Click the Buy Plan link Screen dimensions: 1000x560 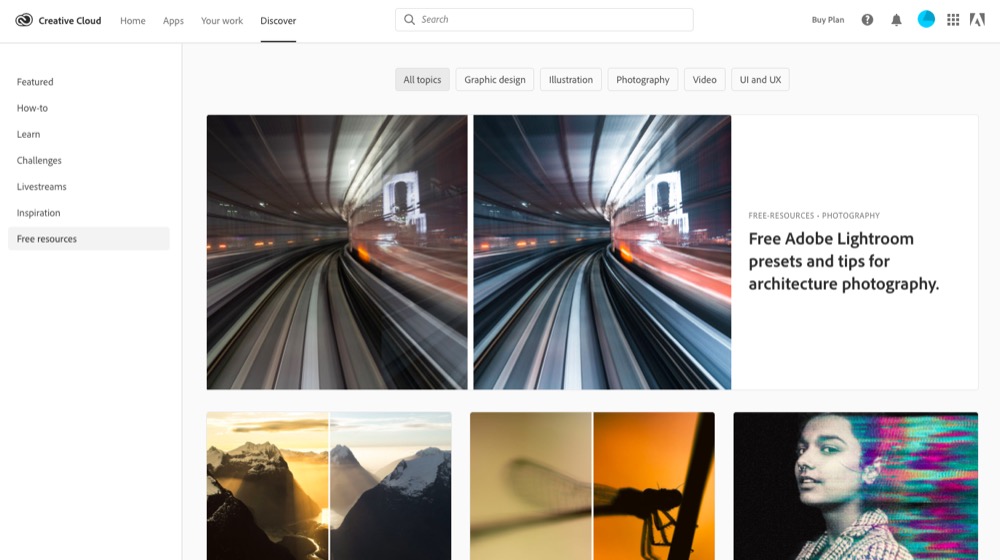click(x=828, y=20)
